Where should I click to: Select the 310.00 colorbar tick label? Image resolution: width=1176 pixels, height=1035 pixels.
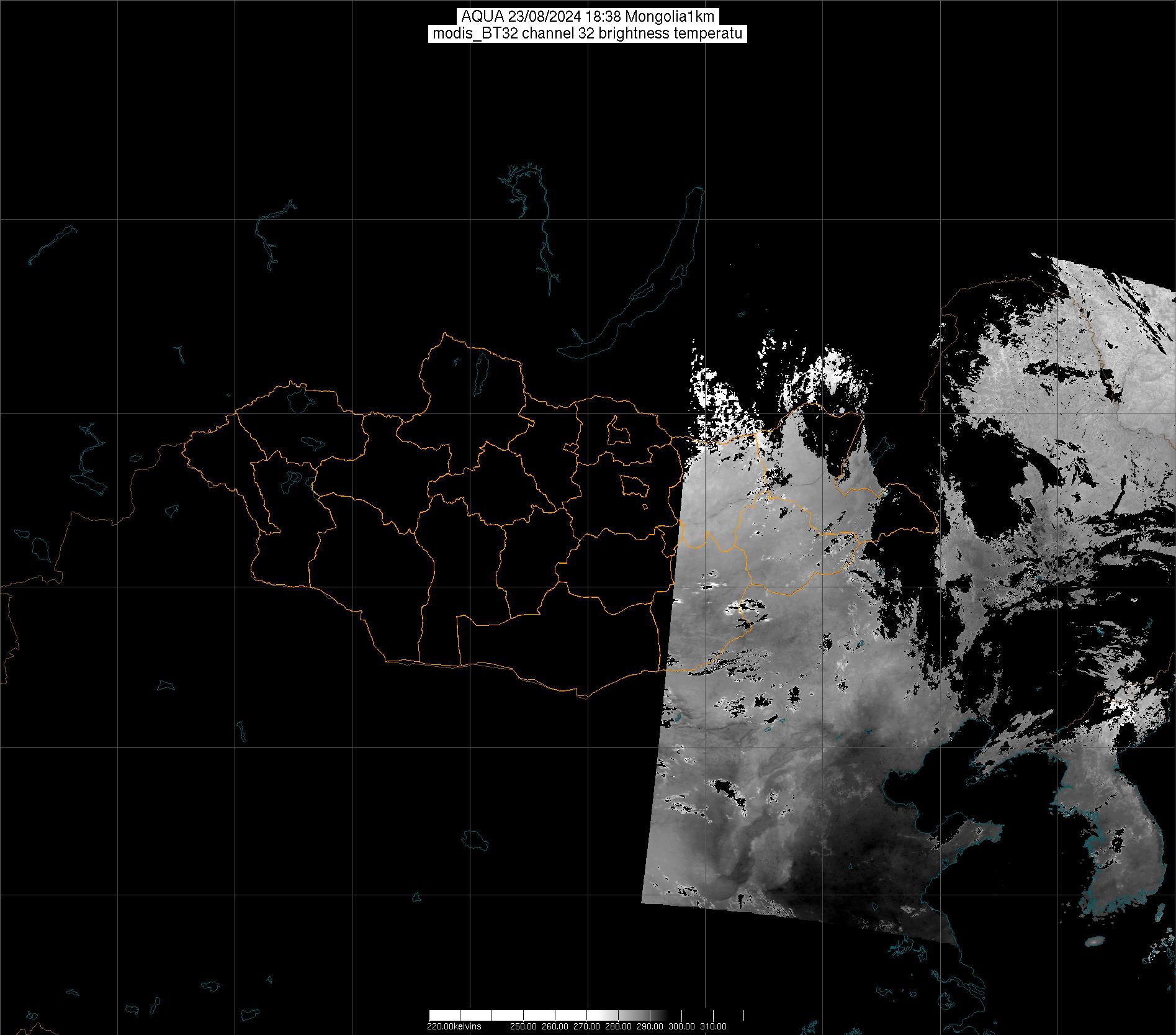coord(713,1026)
